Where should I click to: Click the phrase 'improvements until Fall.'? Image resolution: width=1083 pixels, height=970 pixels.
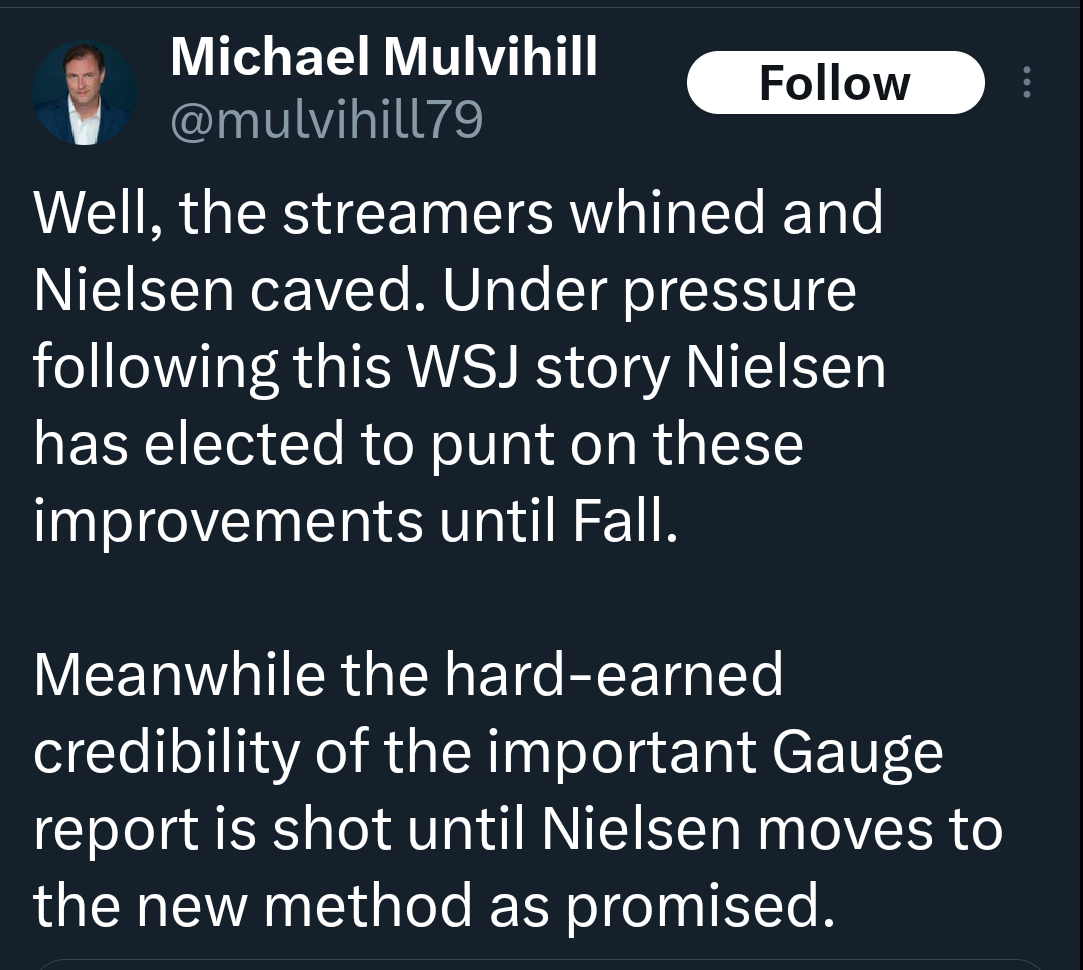[355, 523]
